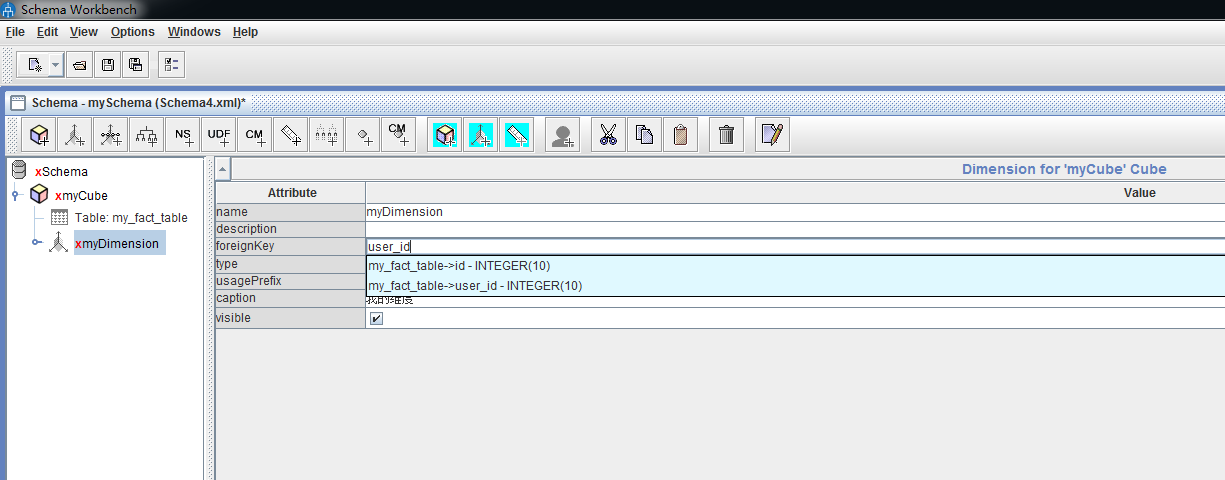Click the name value cell myDimension
Screen dimensions: 1225x480
click(795, 212)
